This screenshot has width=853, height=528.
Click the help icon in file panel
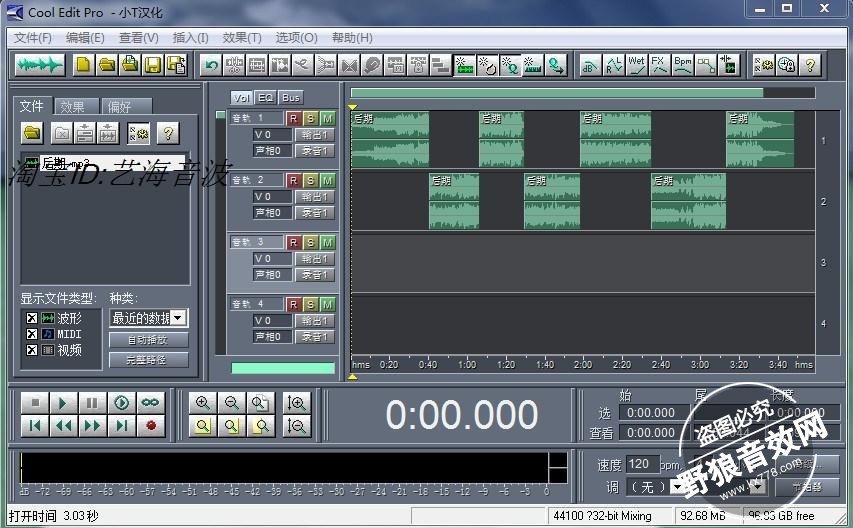(168, 133)
